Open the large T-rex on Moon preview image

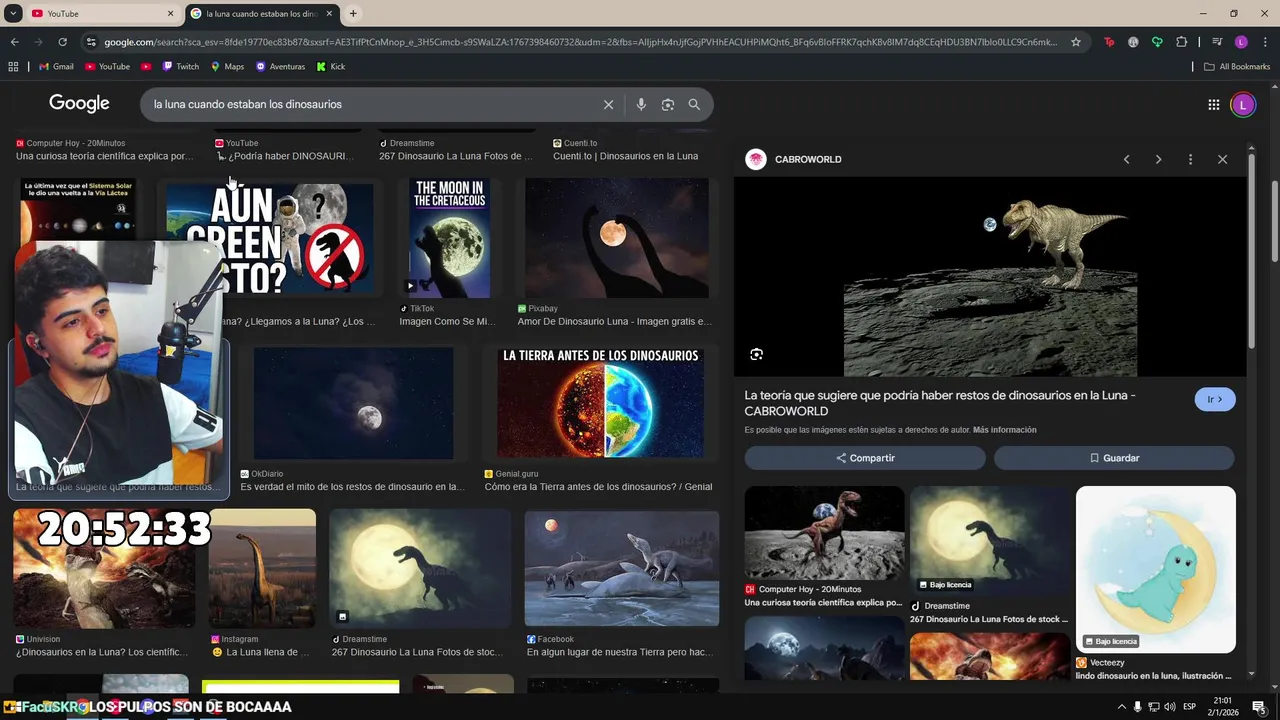[x=990, y=277]
